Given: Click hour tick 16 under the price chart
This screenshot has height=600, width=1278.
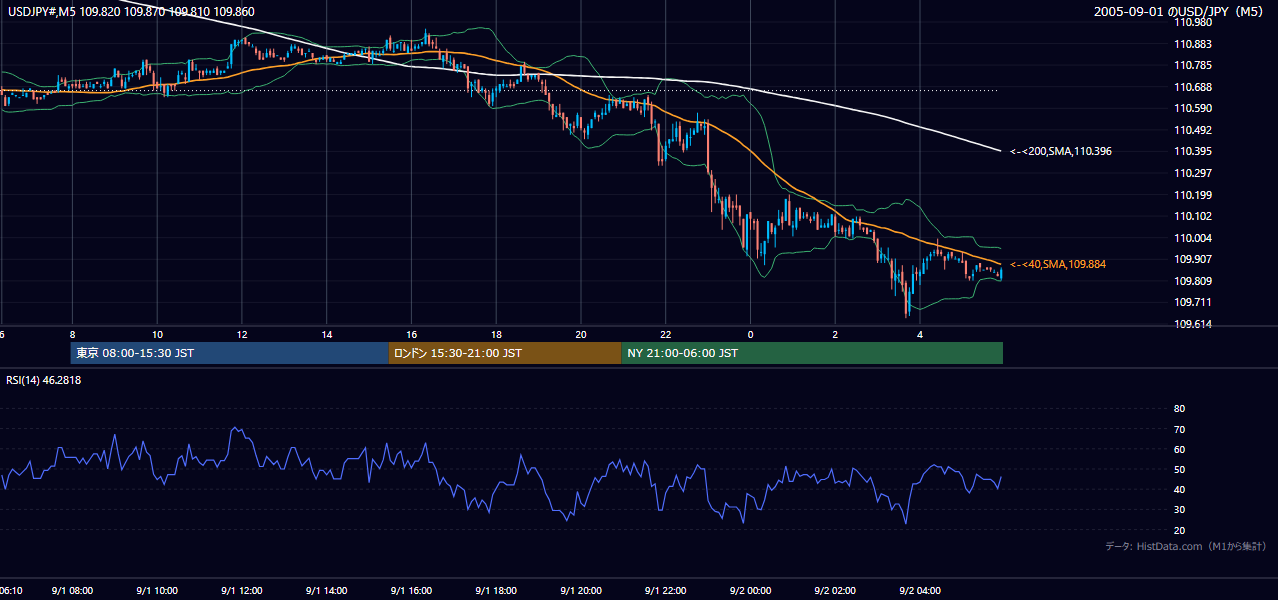Looking at the screenshot, I should (x=411, y=335).
